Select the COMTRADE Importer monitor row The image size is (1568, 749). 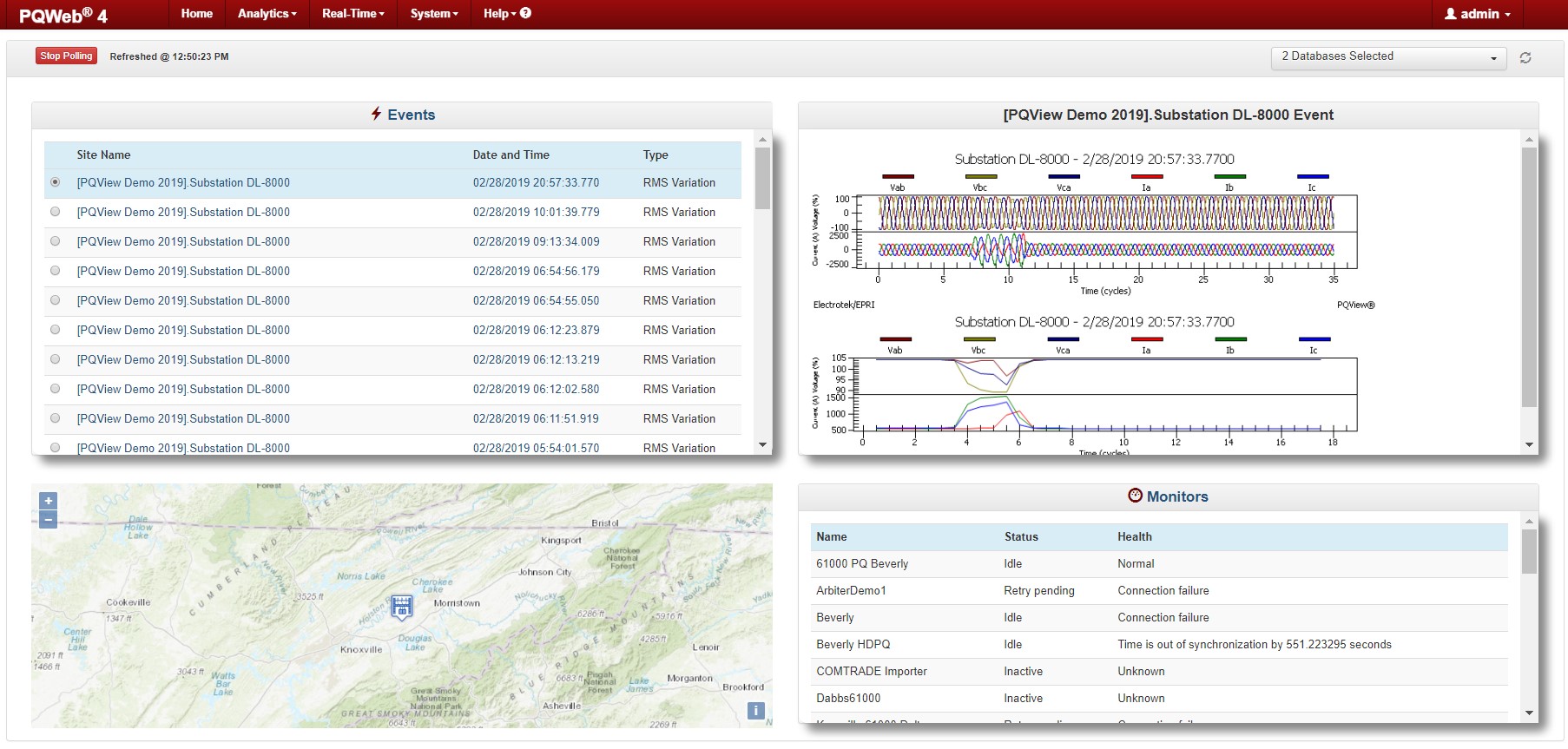pos(1159,671)
